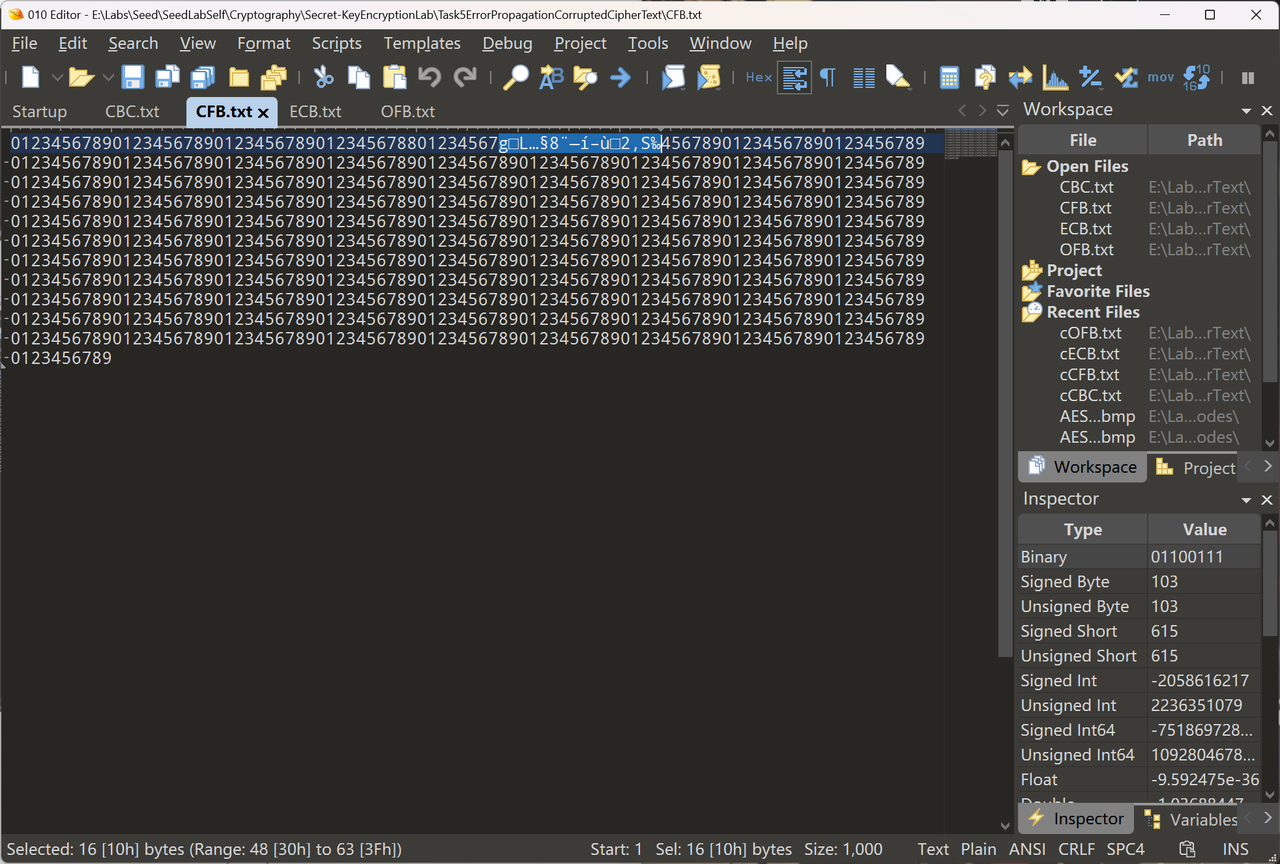Click the Compare Files icon
This screenshot has height=864, width=1280.
(x=985, y=77)
